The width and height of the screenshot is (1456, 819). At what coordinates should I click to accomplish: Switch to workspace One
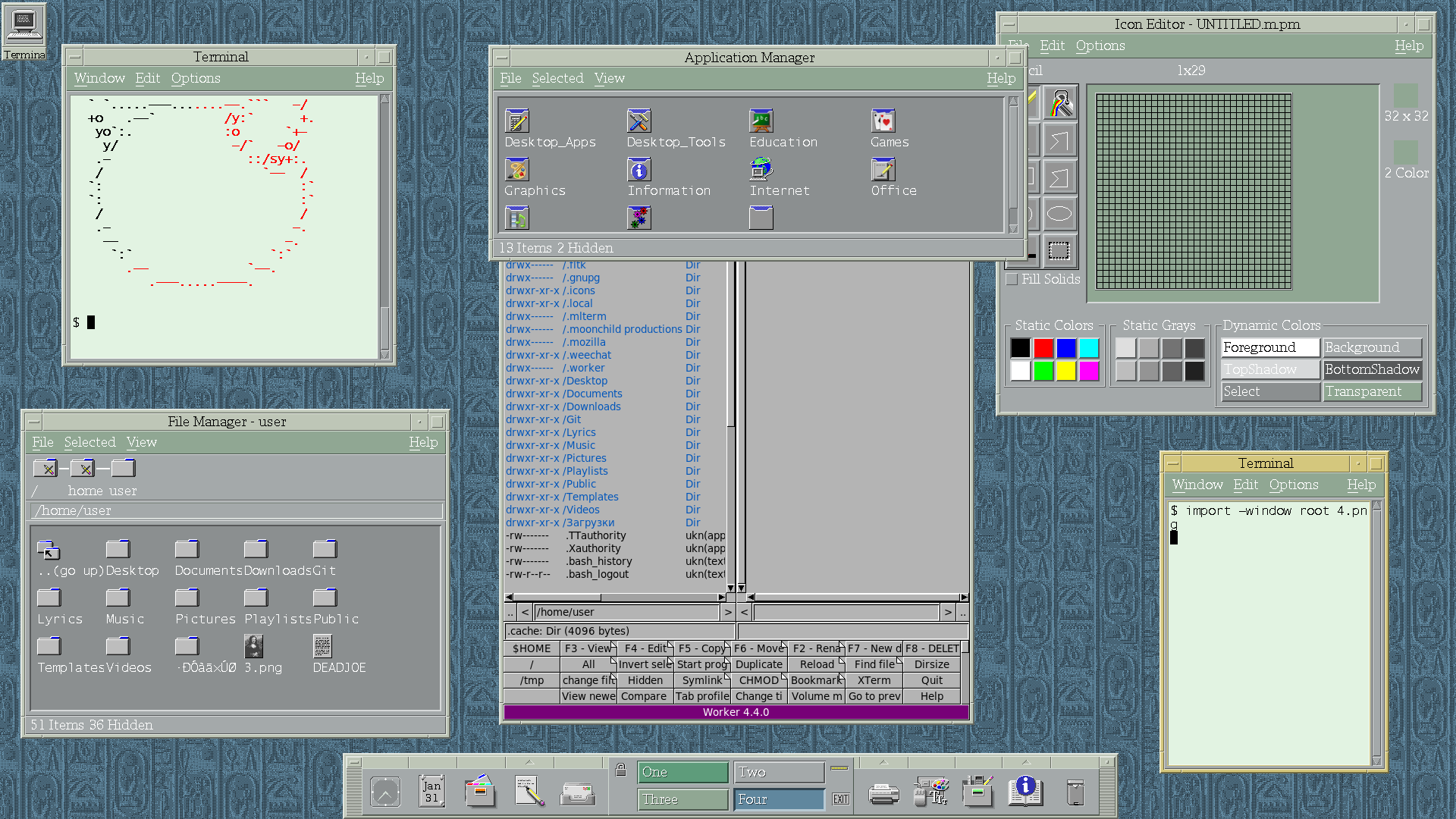[x=683, y=772]
